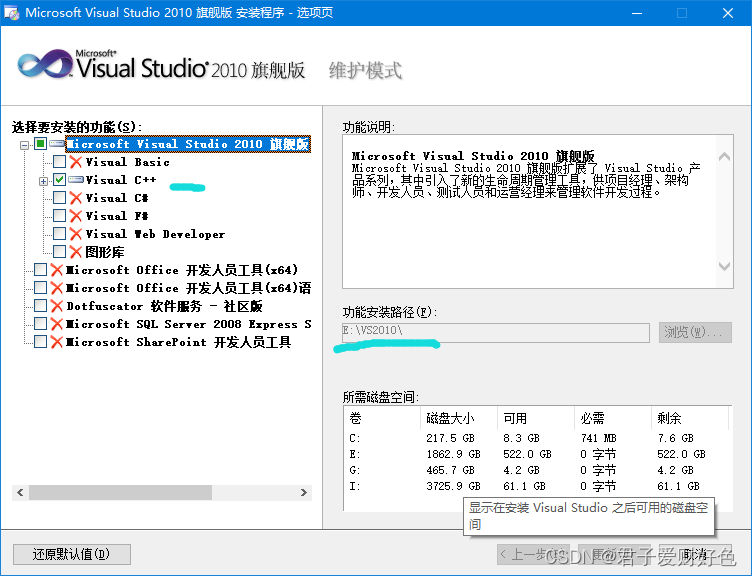The width and height of the screenshot is (752, 576).
Task: Click the 浏览(W)... browse button
Action: pyautogui.click(x=695, y=332)
